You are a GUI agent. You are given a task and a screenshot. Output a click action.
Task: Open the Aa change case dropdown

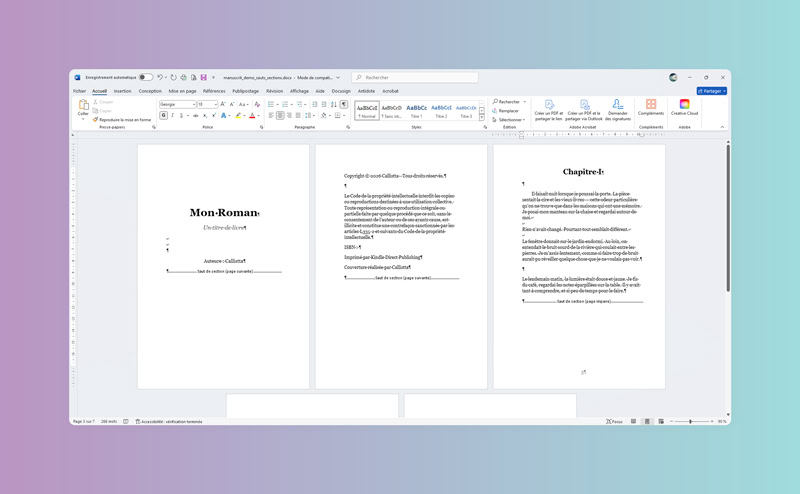243,104
